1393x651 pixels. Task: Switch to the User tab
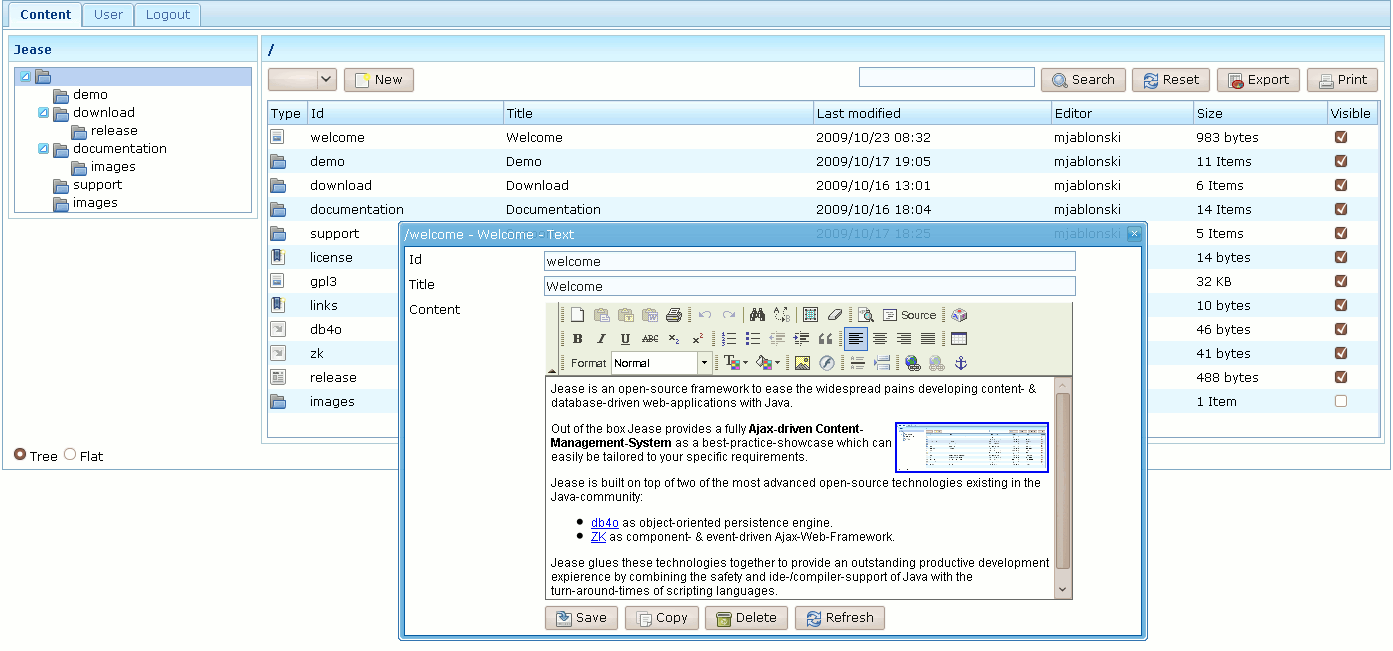[x=108, y=15]
